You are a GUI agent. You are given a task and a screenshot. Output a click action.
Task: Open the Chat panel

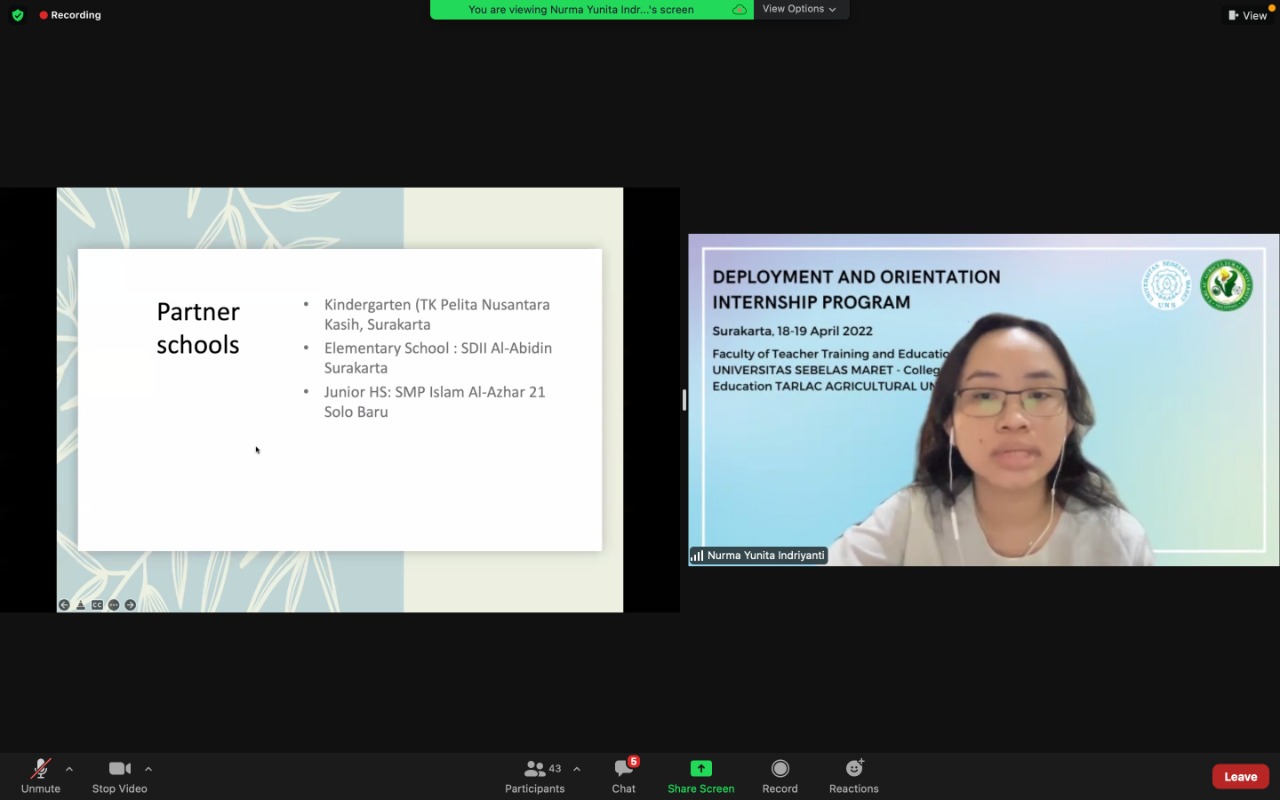[624, 775]
